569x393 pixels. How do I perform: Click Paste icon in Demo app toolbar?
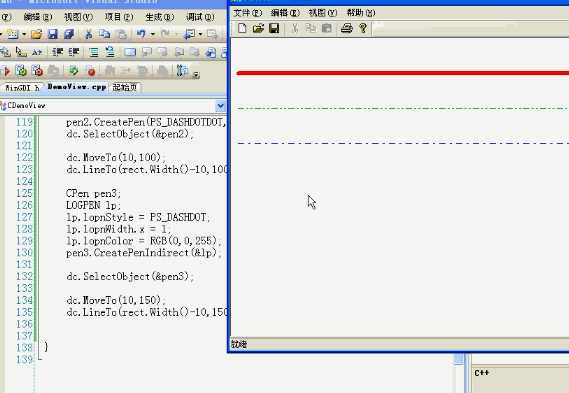click(x=327, y=28)
